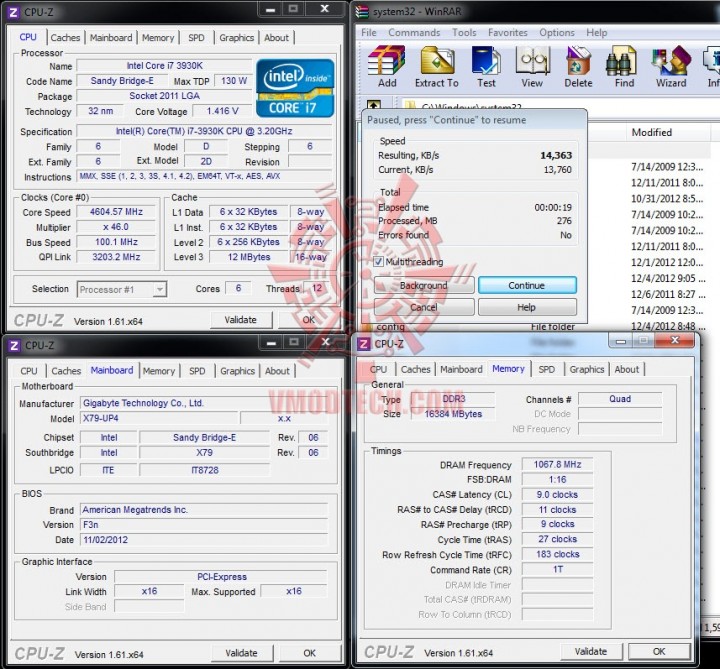Click the Modified column header in WinRAR
This screenshot has height=669, width=720.
tap(652, 133)
